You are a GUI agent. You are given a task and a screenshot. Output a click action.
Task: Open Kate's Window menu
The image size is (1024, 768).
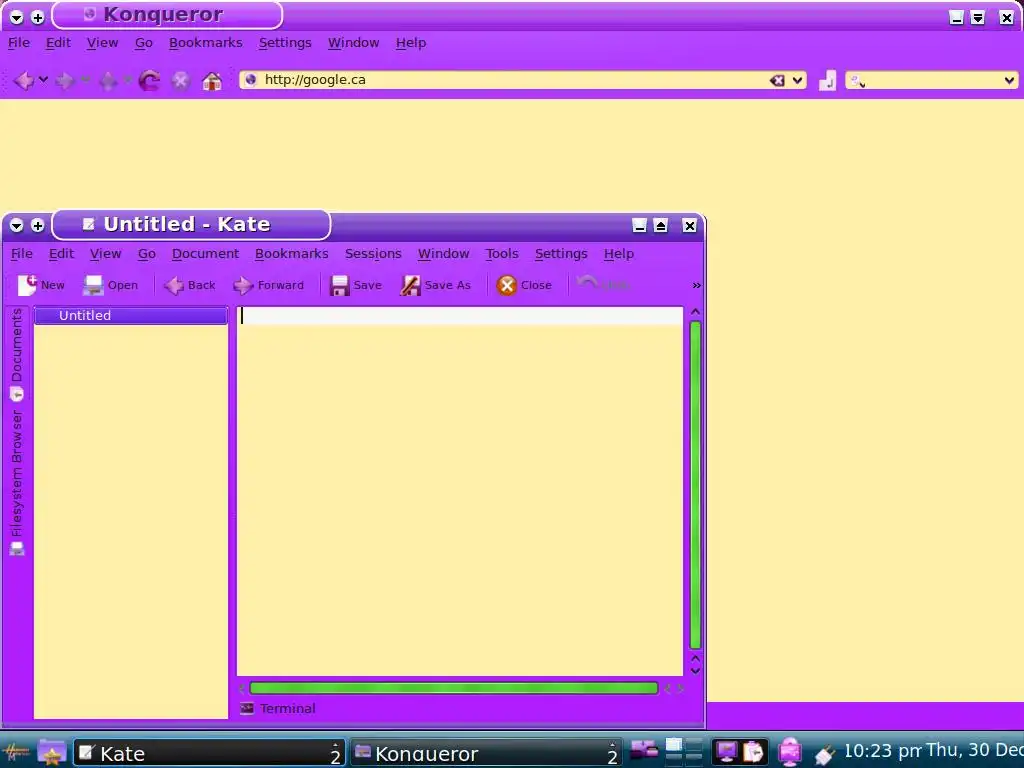tap(443, 253)
